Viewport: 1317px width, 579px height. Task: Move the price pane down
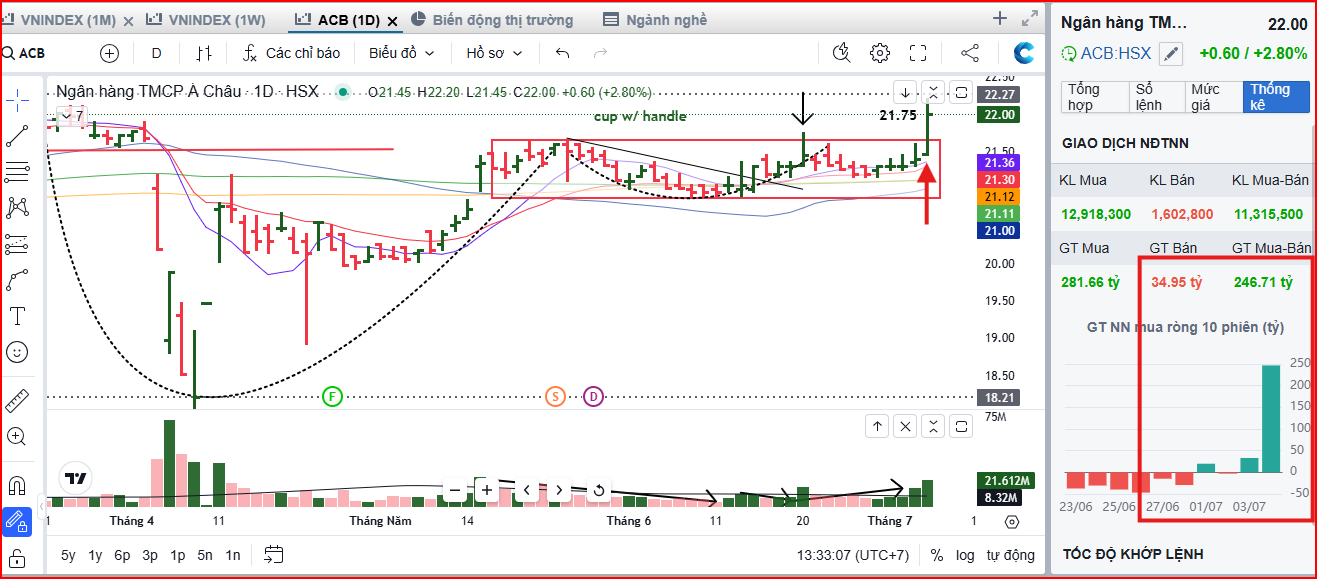(904, 92)
